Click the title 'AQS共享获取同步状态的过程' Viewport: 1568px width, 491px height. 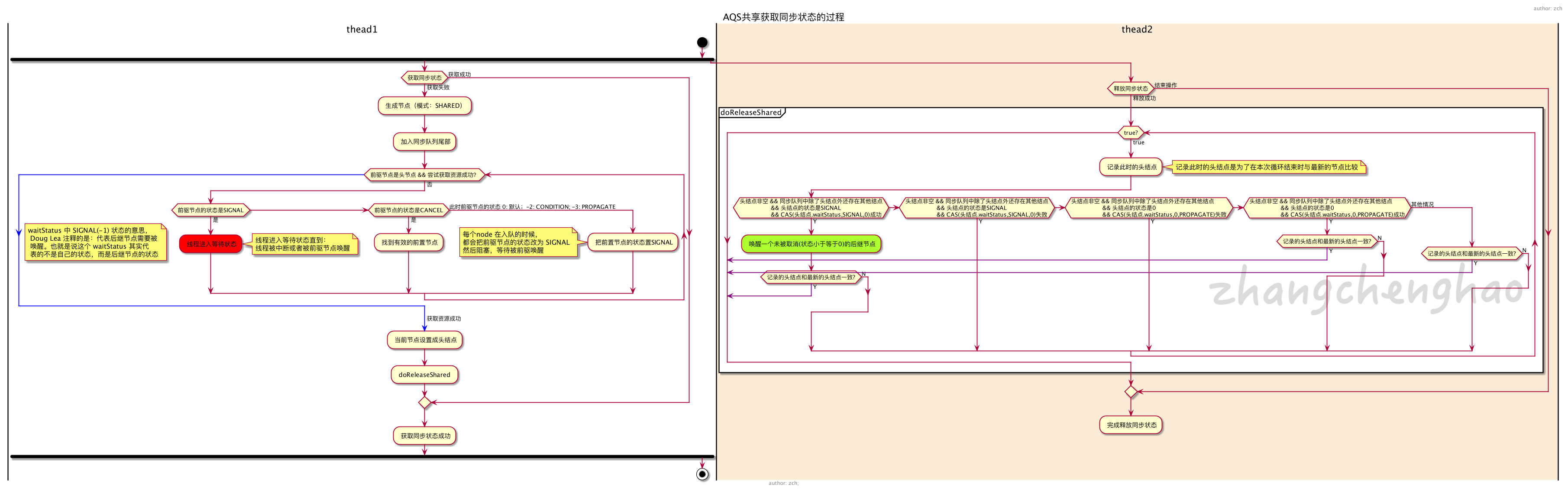coord(783,17)
